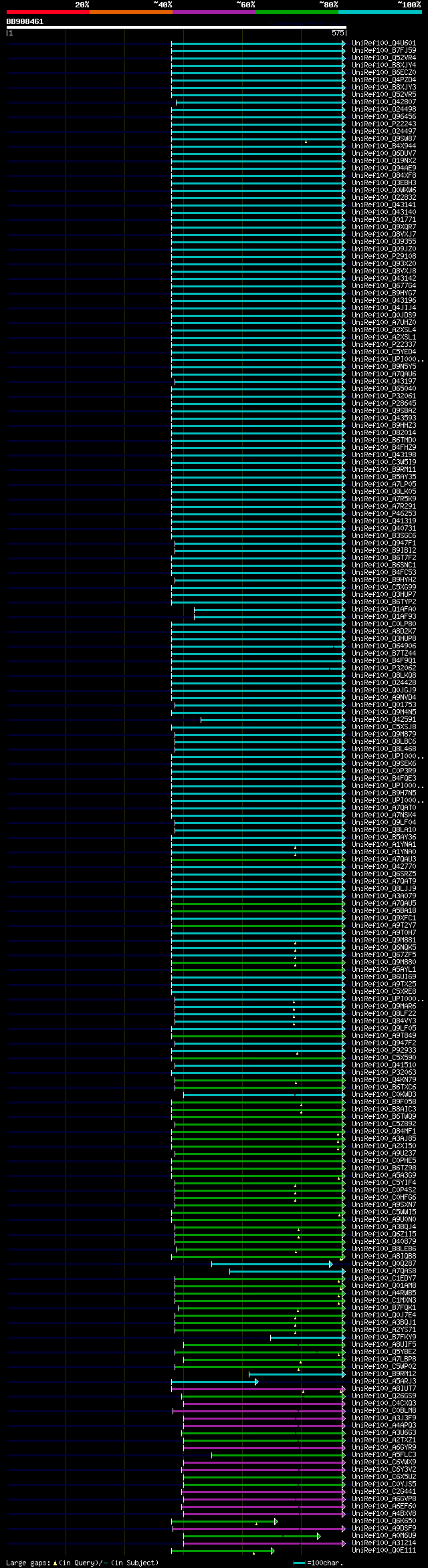The image size is (428, 1568).
Task: Select hit UniRef100_O65040
Action: tap(384, 389)
